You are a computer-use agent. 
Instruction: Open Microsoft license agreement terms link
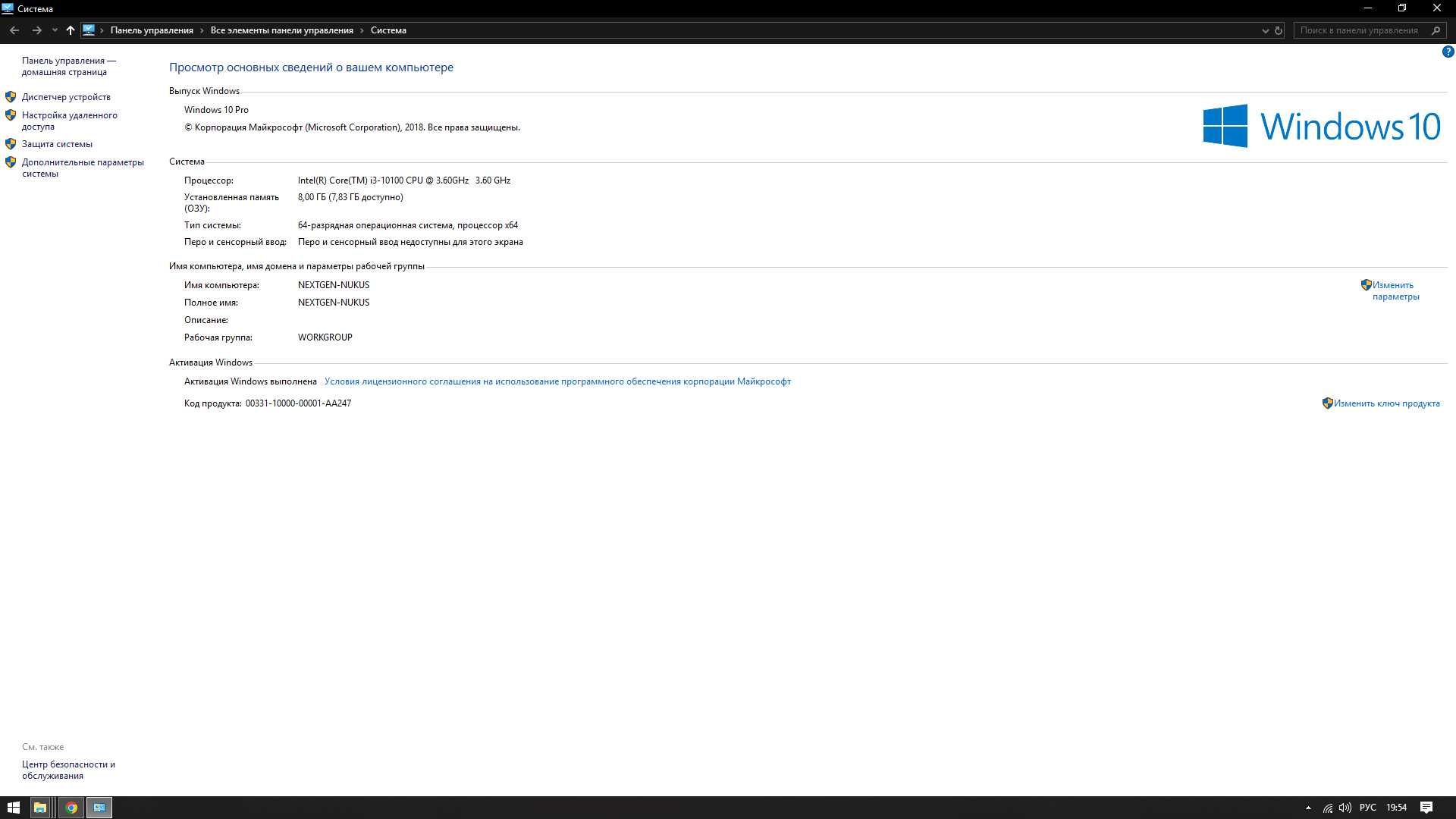pos(557,381)
